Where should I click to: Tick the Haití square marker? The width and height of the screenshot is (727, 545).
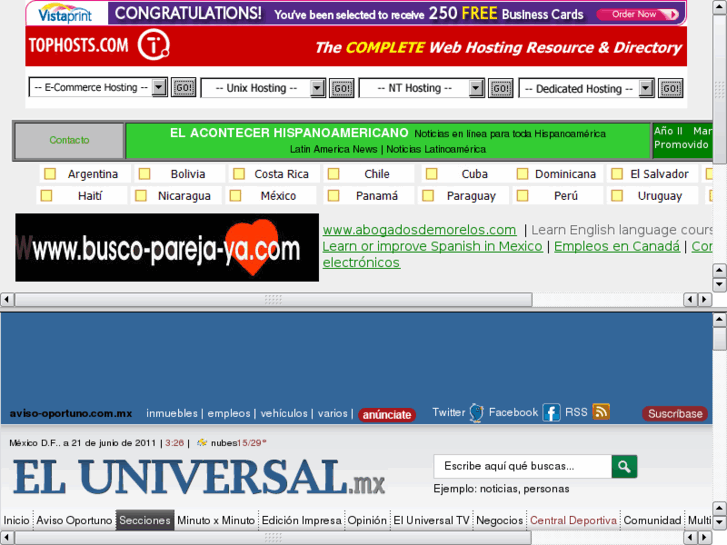pyautogui.click(x=46, y=196)
